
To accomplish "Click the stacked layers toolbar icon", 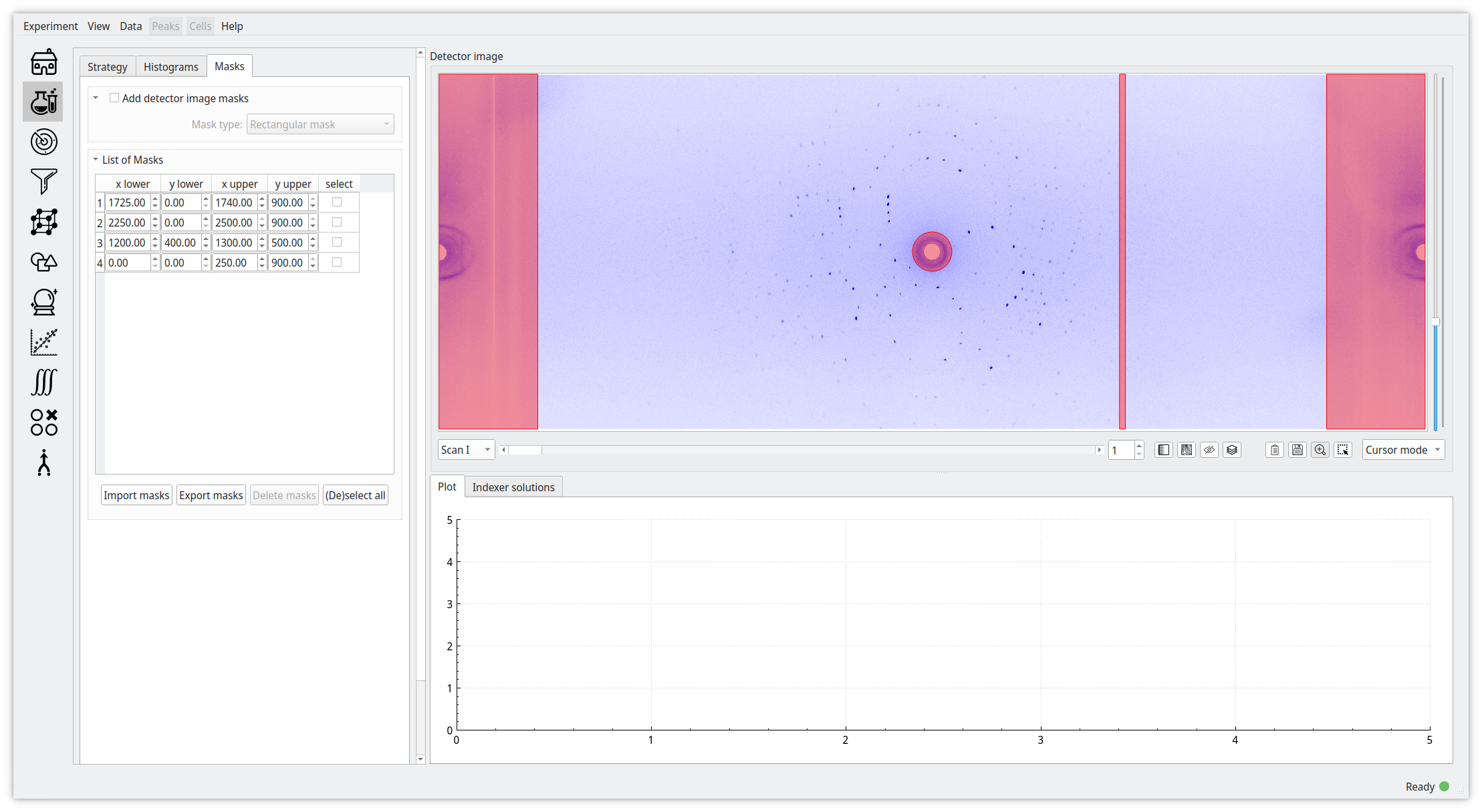I will click(x=1231, y=450).
